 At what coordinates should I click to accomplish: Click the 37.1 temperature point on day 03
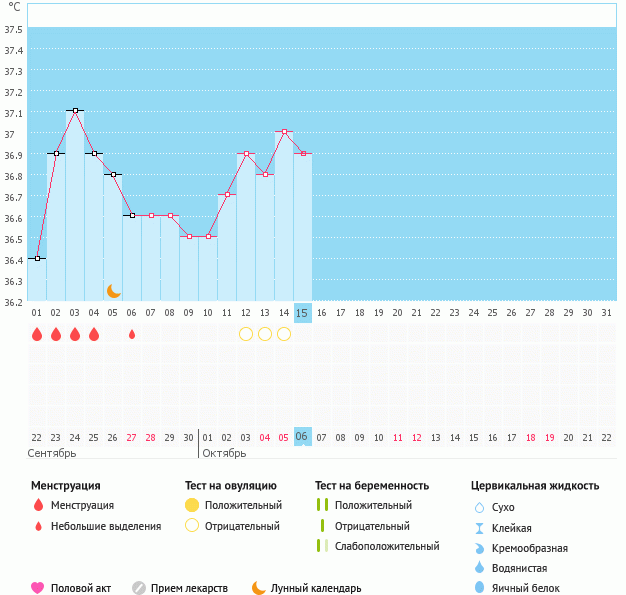click(x=75, y=111)
